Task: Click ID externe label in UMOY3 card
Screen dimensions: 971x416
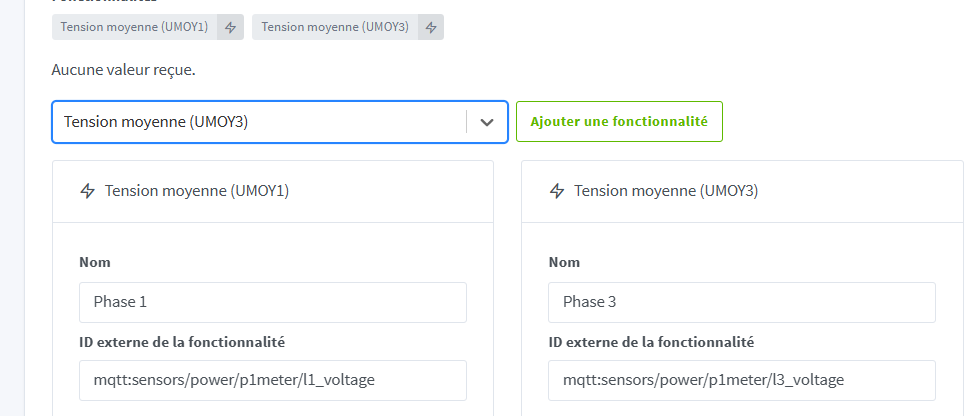Action: 651,342
